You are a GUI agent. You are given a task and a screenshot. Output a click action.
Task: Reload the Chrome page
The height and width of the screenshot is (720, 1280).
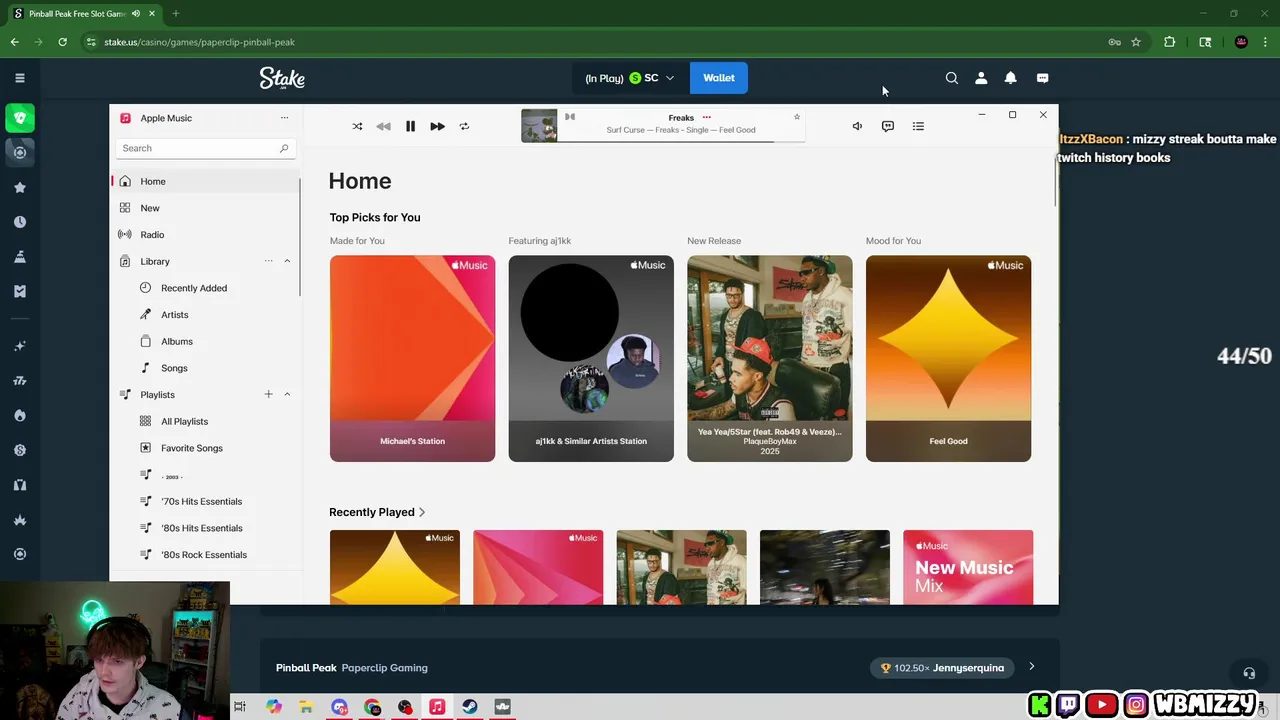tap(62, 42)
